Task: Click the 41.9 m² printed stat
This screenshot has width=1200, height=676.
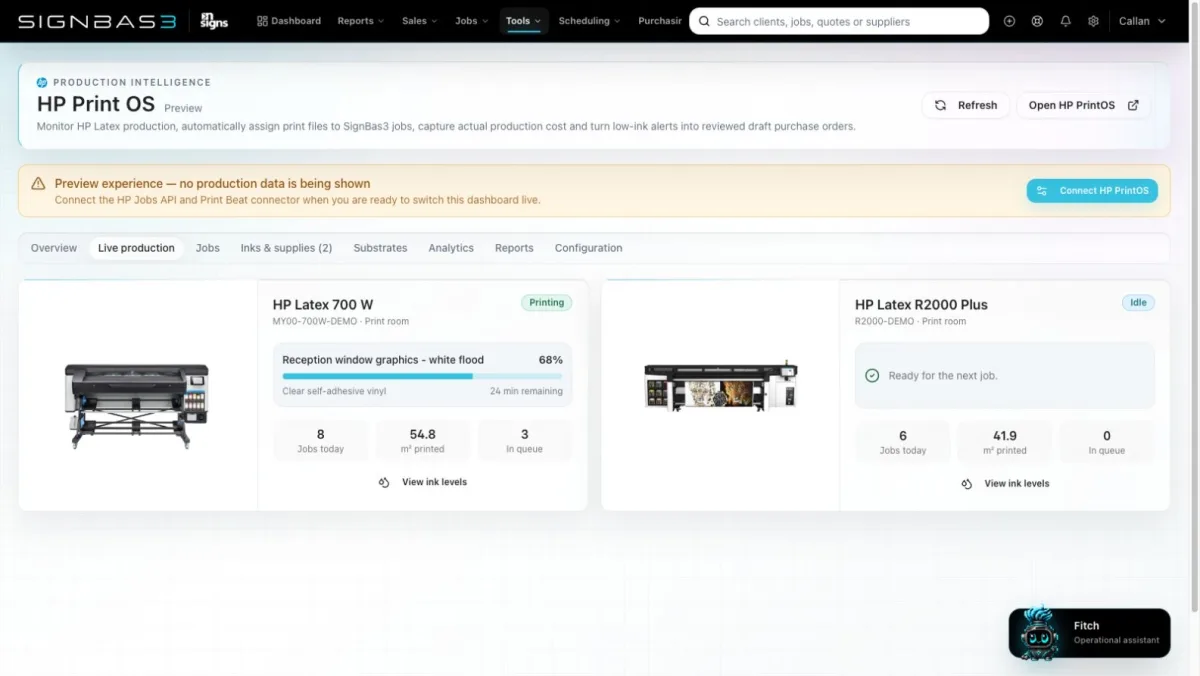Action: point(1005,442)
